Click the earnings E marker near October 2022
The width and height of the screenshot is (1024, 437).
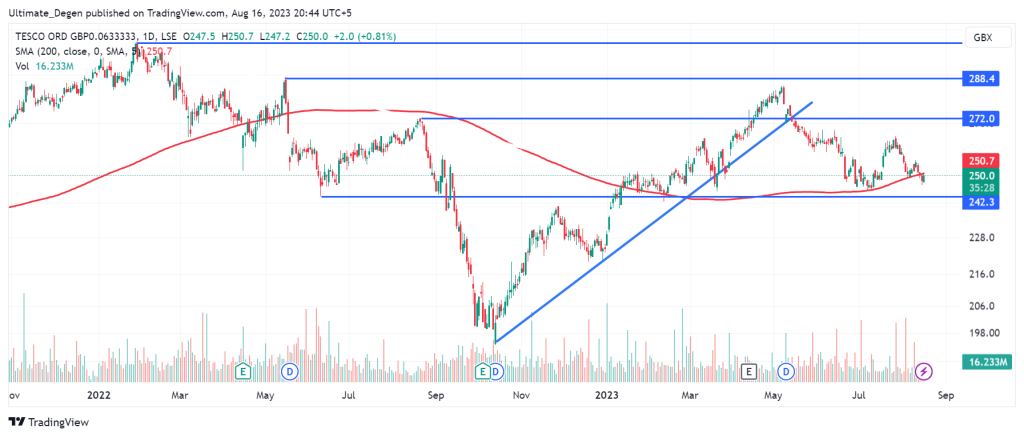[483, 372]
